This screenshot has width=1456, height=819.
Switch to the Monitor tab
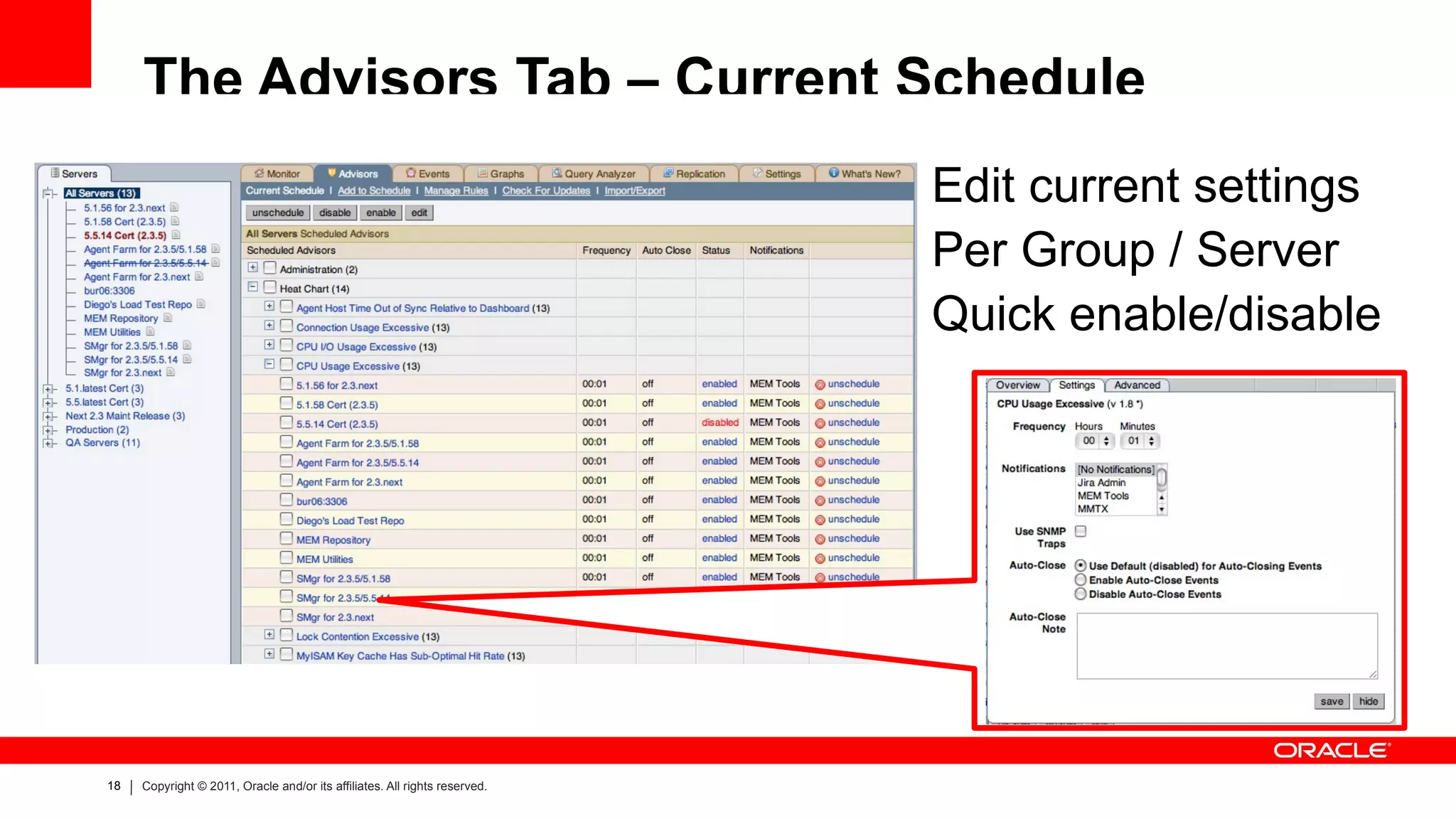click(277, 173)
